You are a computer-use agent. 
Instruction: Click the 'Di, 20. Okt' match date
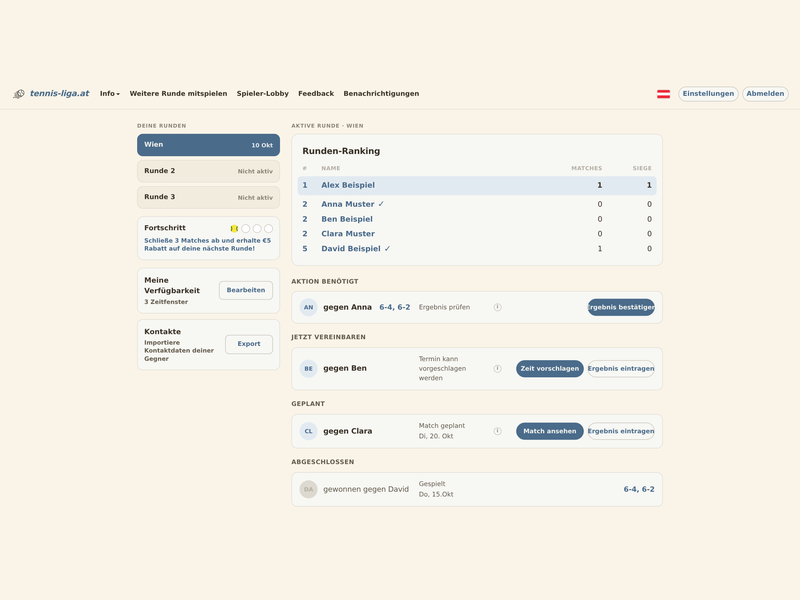click(436, 436)
